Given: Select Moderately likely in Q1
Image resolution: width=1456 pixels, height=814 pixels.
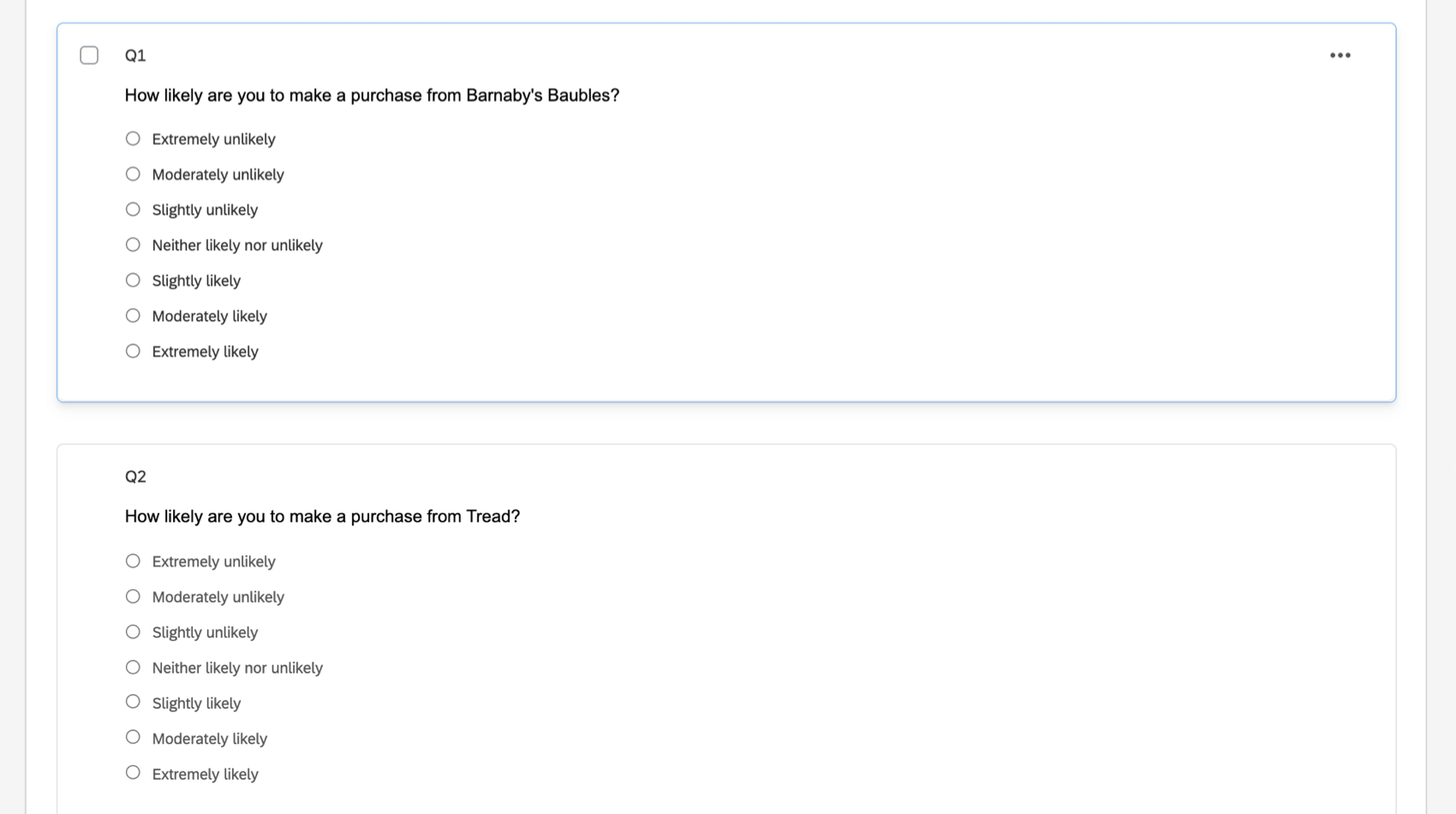Looking at the screenshot, I should click(x=133, y=316).
